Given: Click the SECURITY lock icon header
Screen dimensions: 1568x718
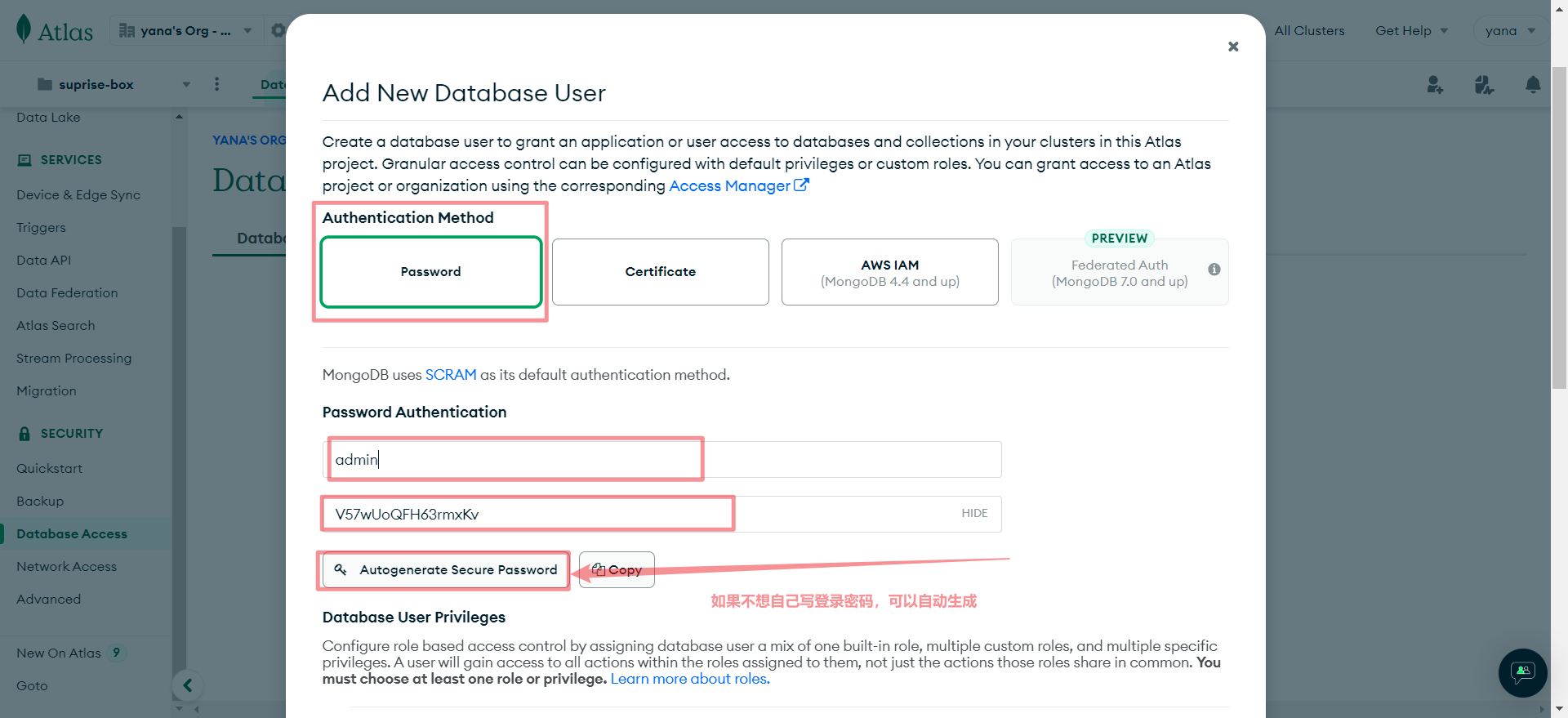Looking at the screenshot, I should [x=24, y=434].
